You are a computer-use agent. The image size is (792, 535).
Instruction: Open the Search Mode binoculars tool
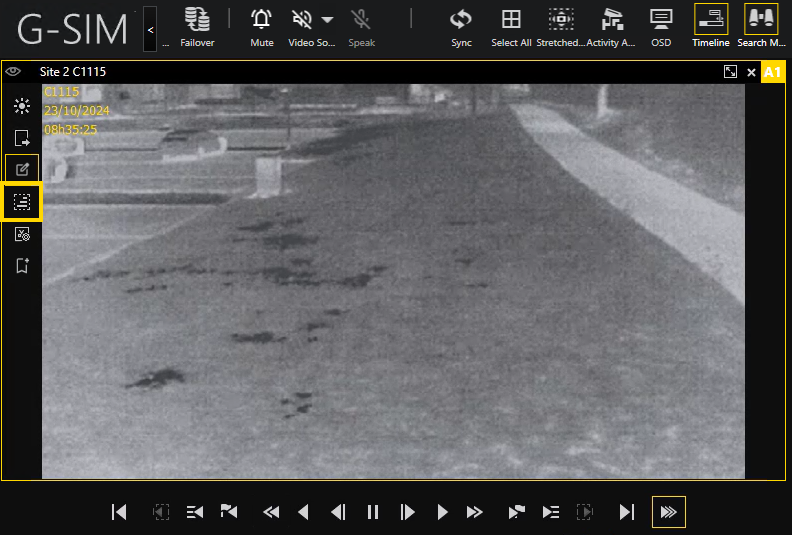point(761,27)
